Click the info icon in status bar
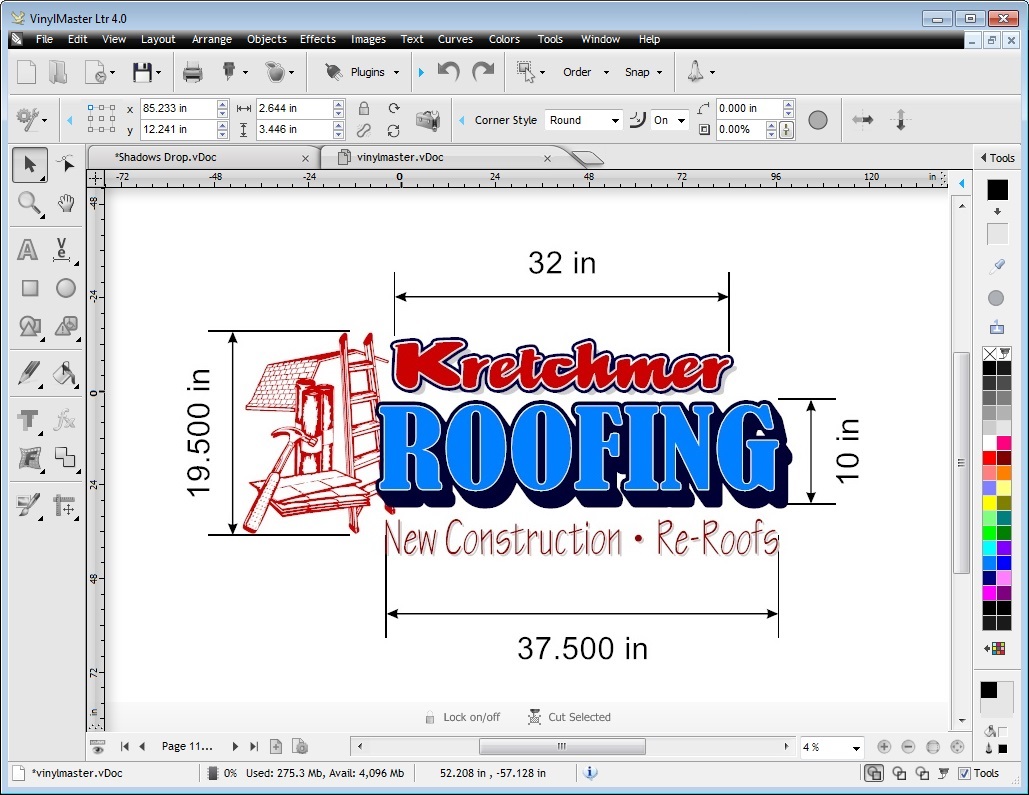This screenshot has height=795, width=1029. 590,773
